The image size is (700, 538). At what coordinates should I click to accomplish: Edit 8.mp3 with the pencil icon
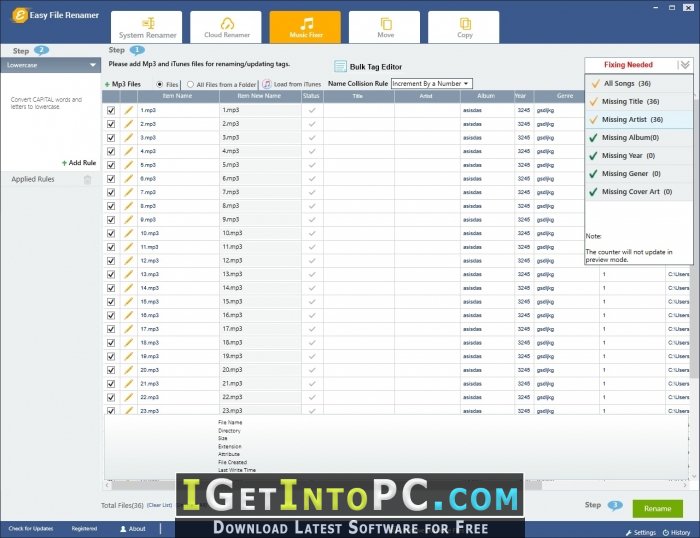(129, 206)
